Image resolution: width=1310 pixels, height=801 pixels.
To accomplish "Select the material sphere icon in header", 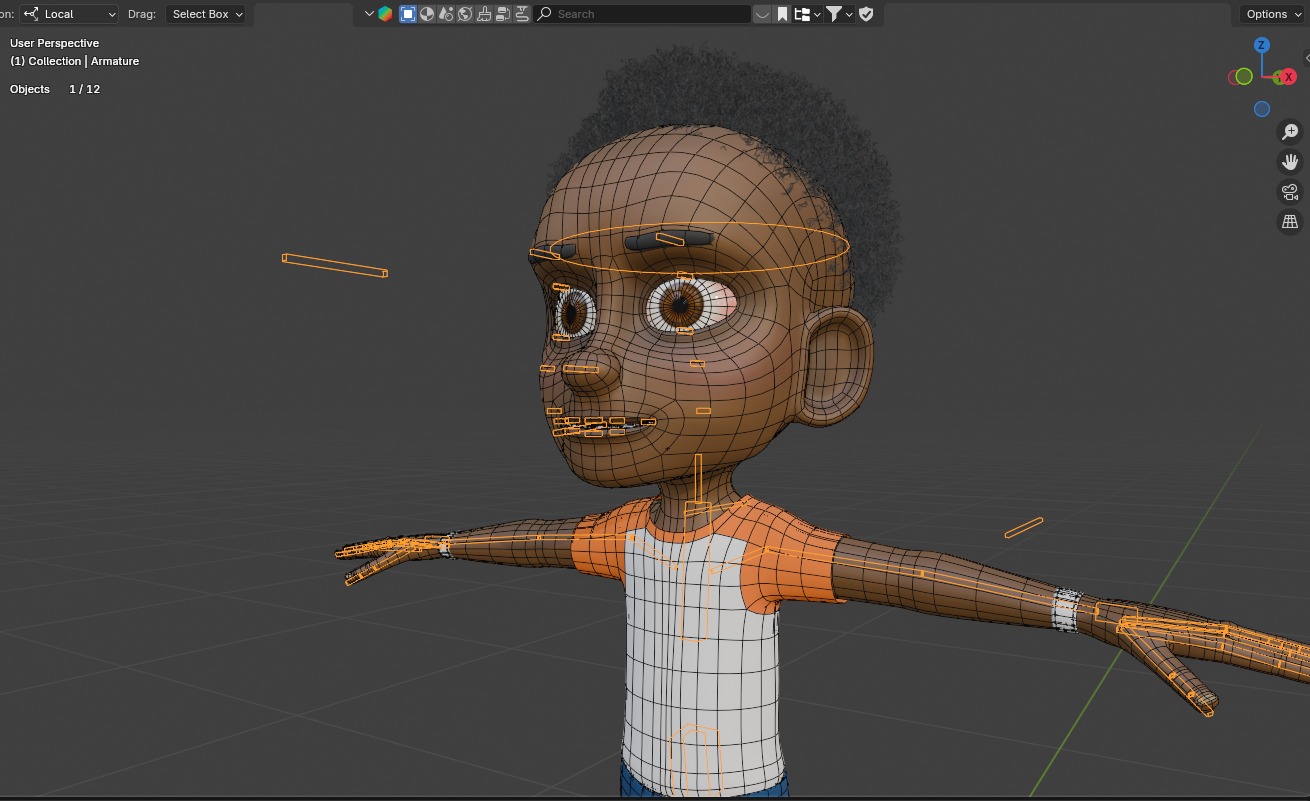I will coord(427,14).
